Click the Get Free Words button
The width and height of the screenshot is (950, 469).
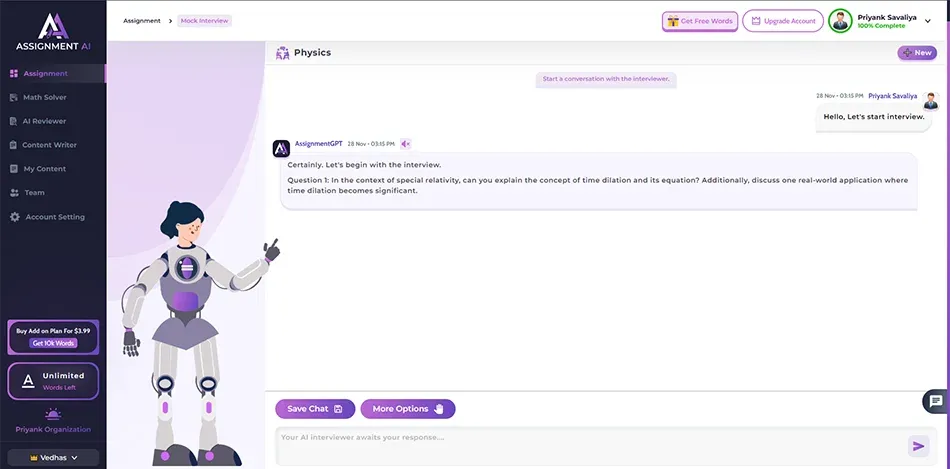coord(699,21)
